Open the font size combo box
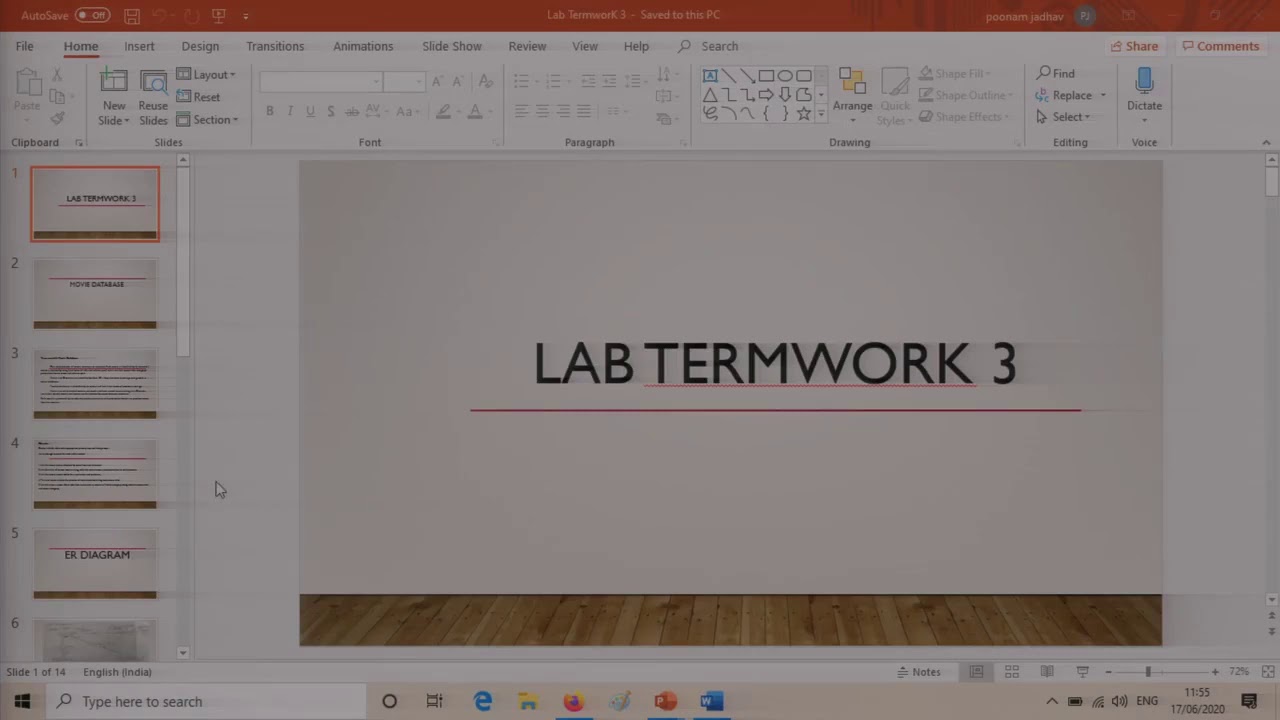This screenshot has height=720, width=1280. coord(404,81)
